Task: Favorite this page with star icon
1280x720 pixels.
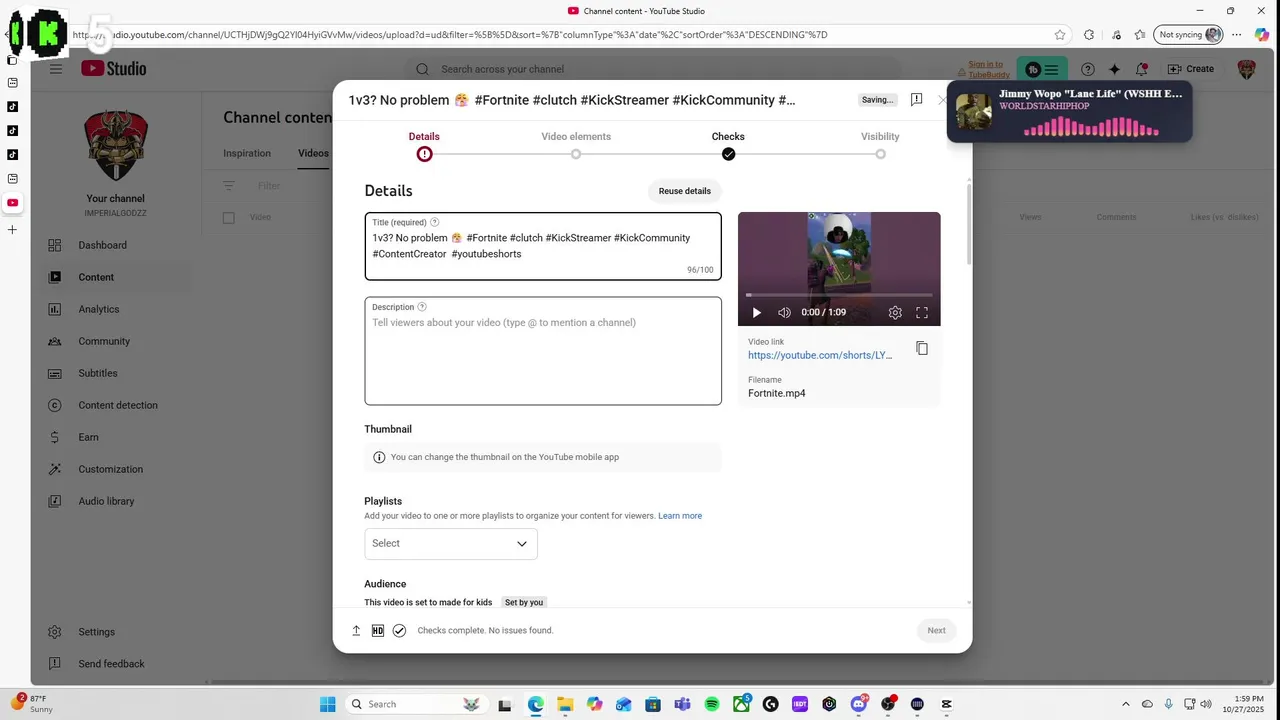Action: coord(1060,34)
